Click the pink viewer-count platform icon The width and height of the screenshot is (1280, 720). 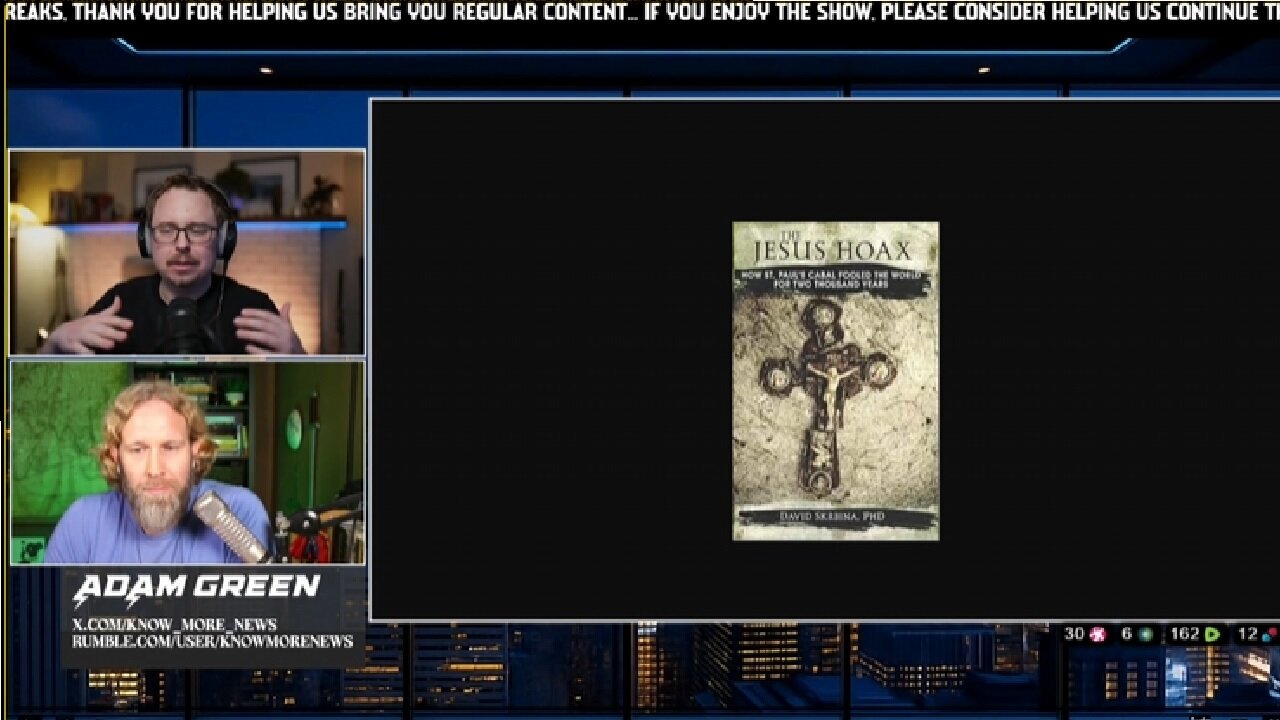(x=1097, y=634)
